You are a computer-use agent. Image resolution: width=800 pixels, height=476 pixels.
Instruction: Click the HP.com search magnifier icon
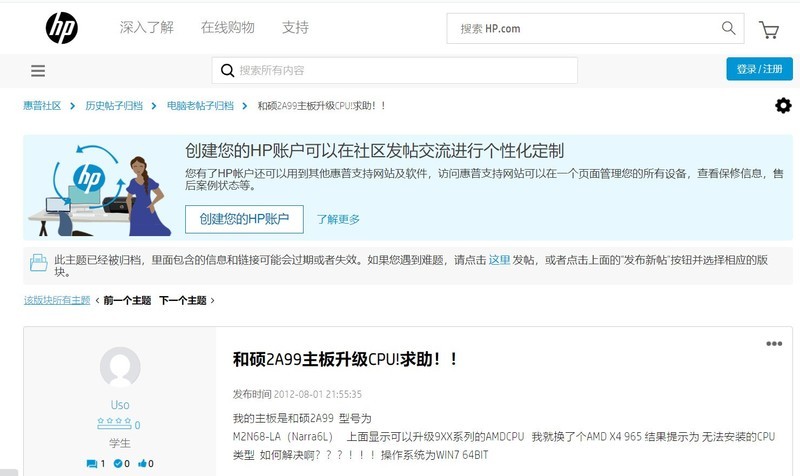coord(729,28)
